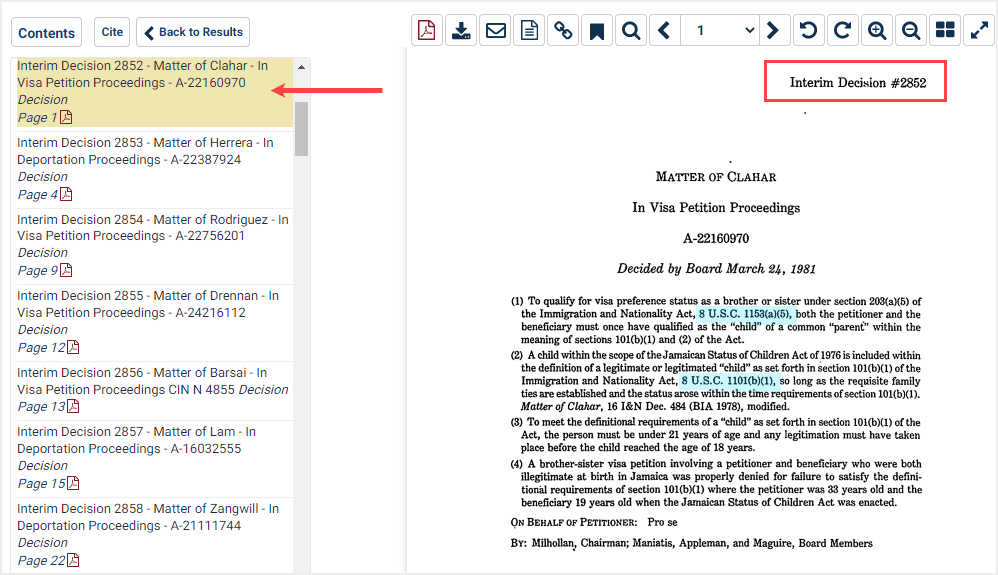Click the 'Page 22' link text
The height and width of the screenshot is (575, 998).
(x=41, y=560)
